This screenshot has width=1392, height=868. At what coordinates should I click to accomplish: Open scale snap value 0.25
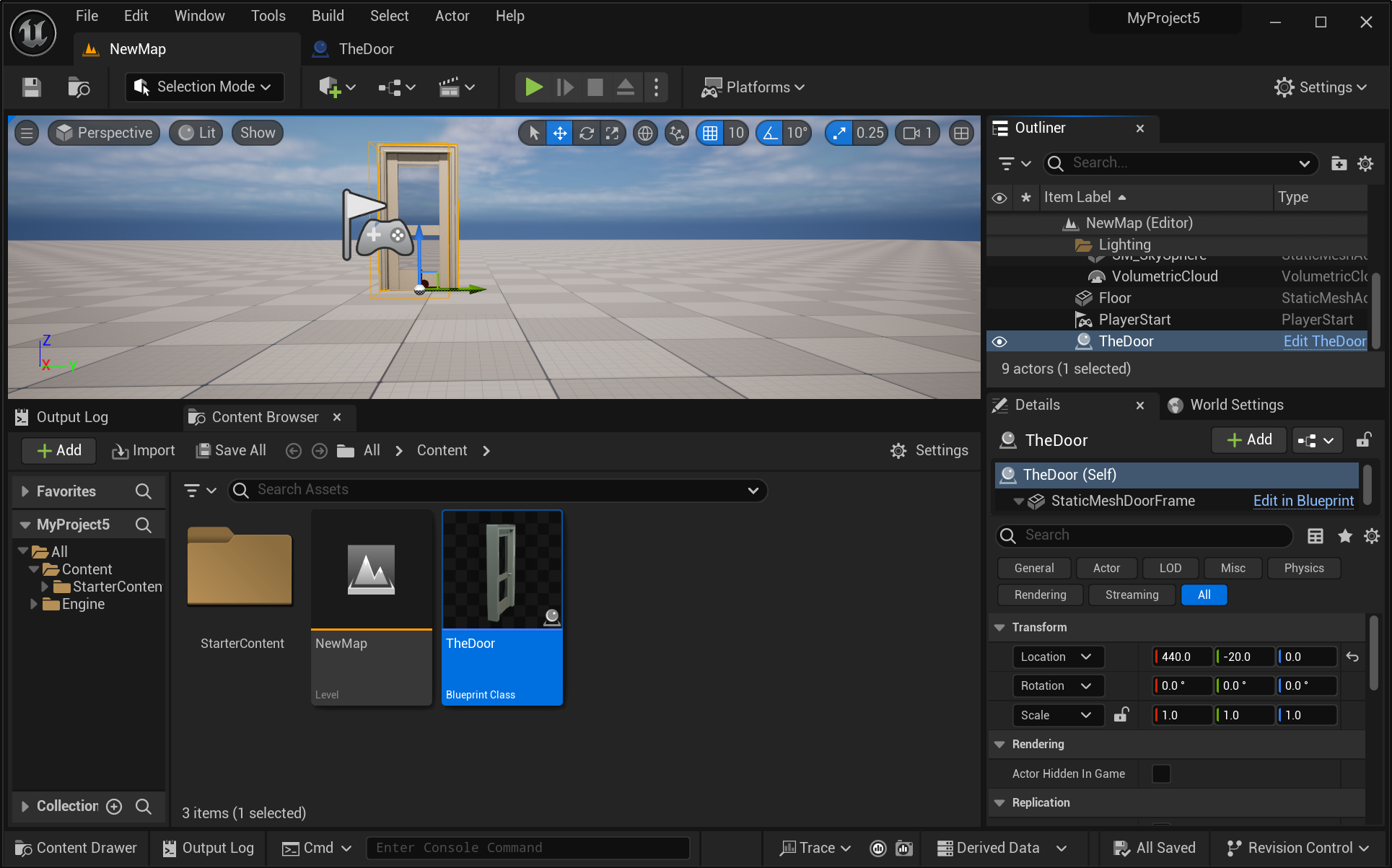[870, 133]
